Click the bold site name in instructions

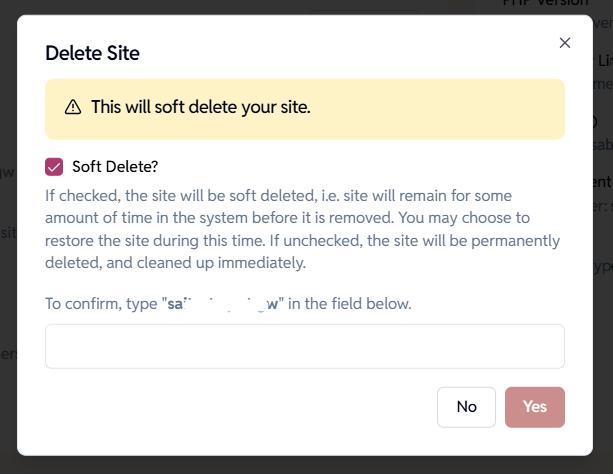220,303
